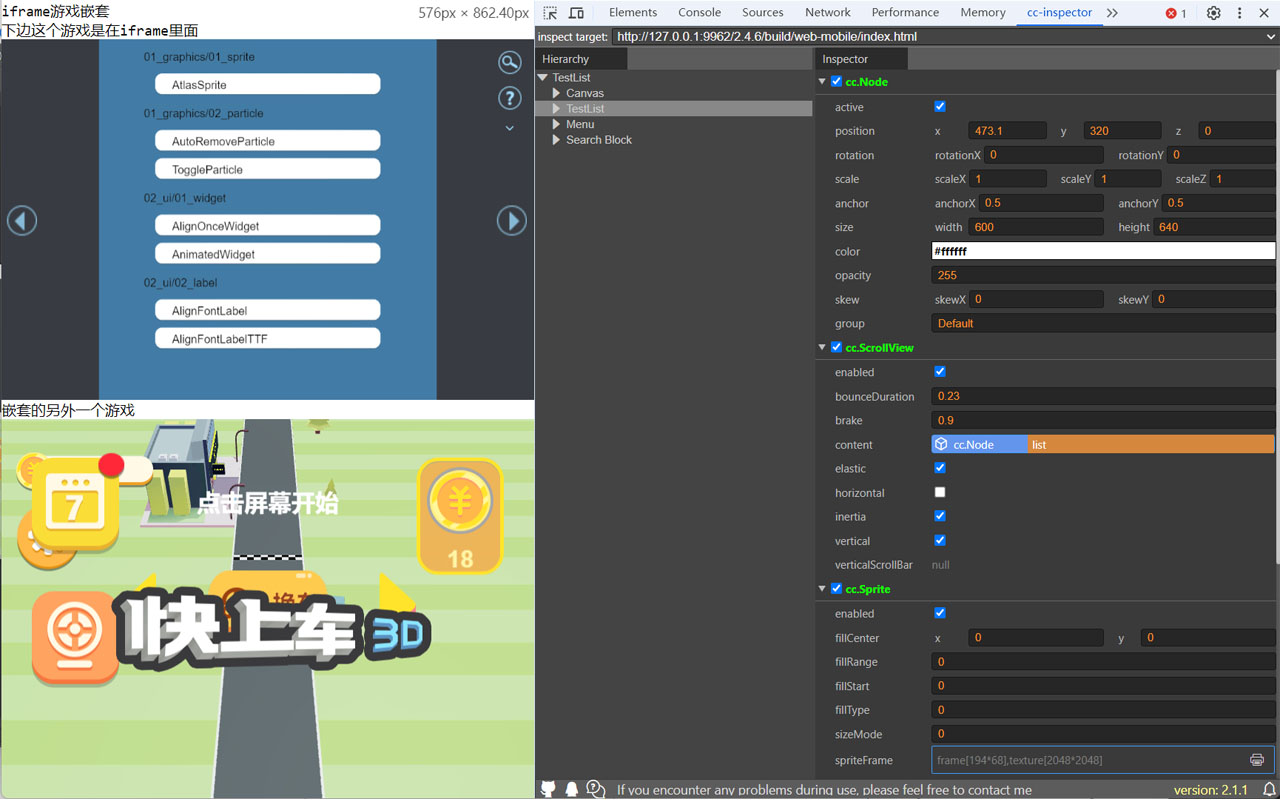The image size is (1280, 800).
Task: Click the question mark help icon in the game
Action: point(510,98)
